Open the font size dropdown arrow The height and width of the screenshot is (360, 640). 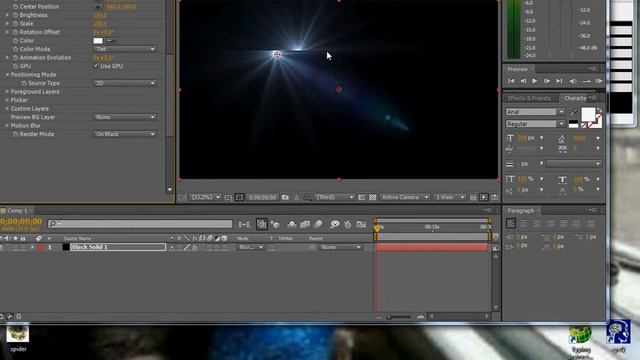[x=542, y=138]
